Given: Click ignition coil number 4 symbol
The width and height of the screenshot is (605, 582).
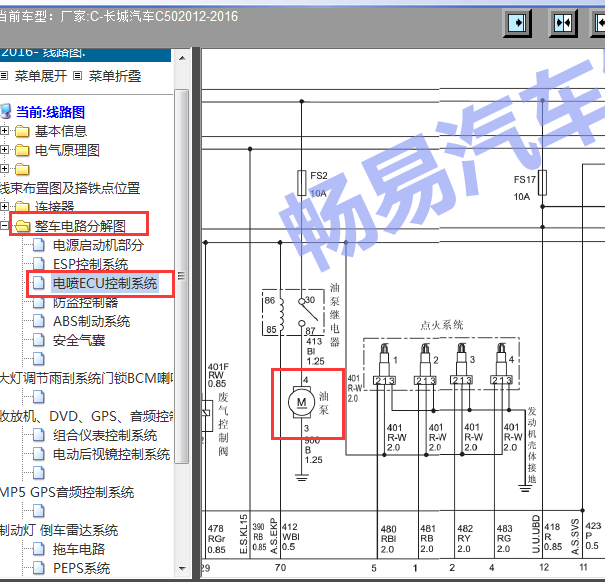Looking at the screenshot, I should [x=501, y=364].
